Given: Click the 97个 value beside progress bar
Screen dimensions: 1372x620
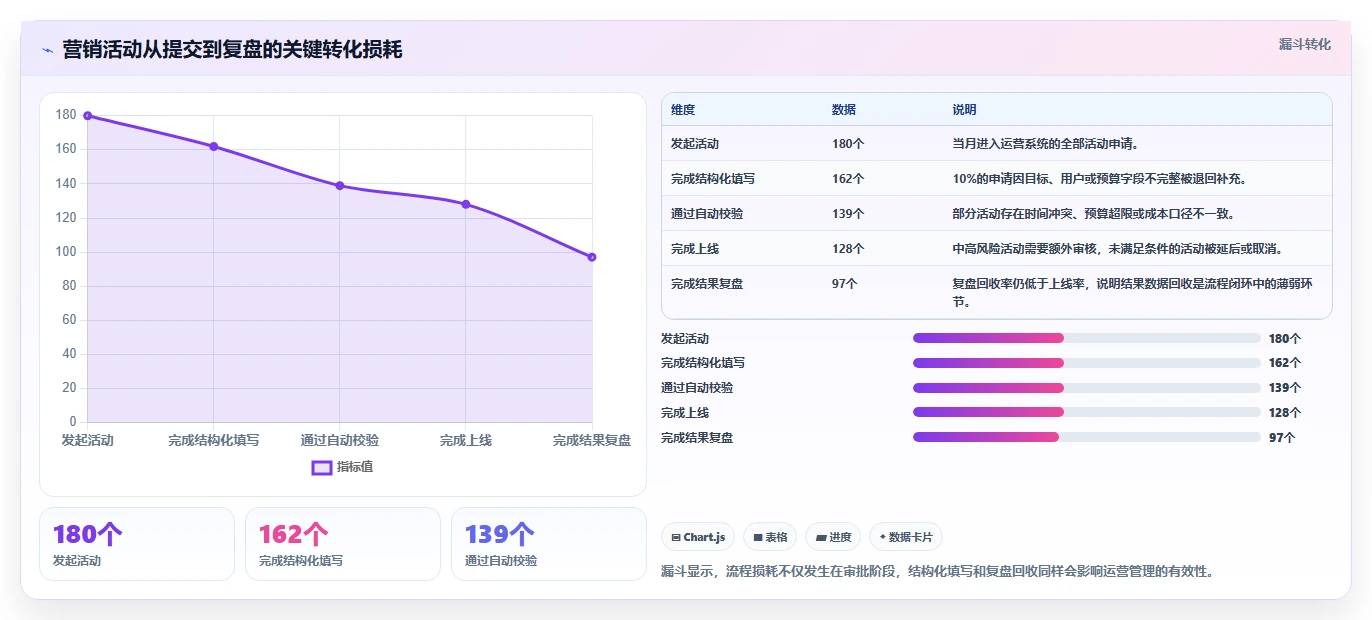Looking at the screenshot, I should pyautogui.click(x=1282, y=437).
